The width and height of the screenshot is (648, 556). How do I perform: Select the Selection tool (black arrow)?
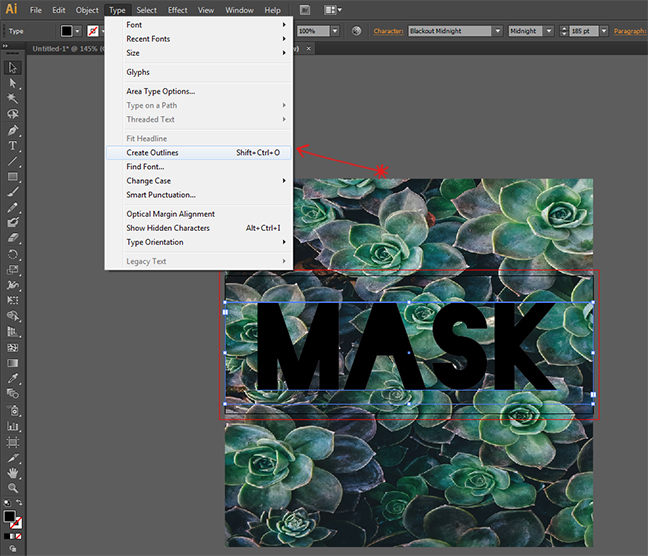click(x=13, y=67)
